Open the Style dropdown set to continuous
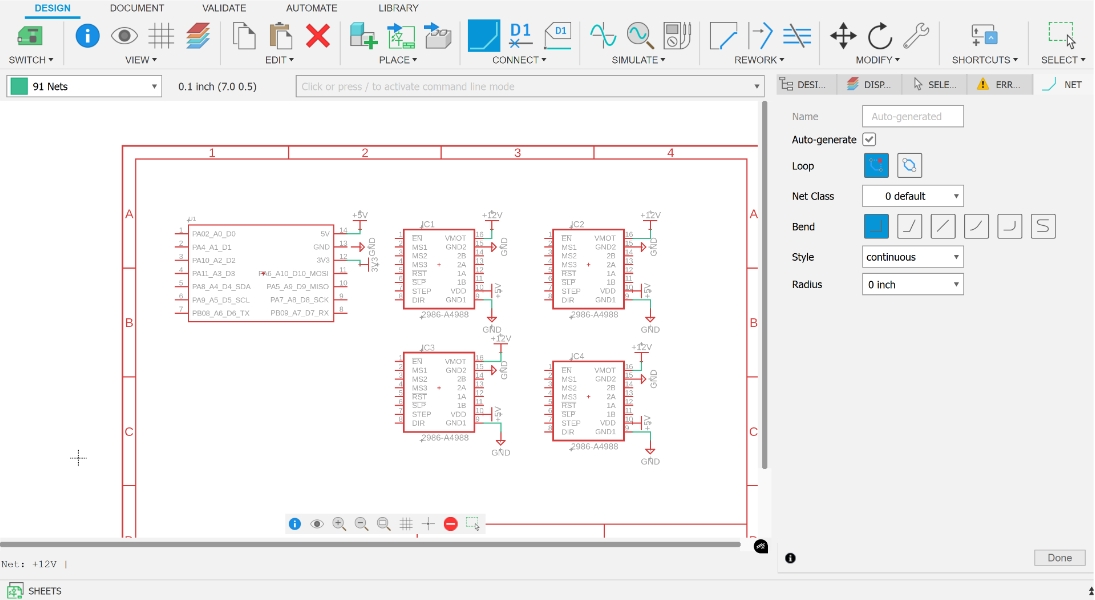Screen dimensions: 1095x600 point(913,257)
